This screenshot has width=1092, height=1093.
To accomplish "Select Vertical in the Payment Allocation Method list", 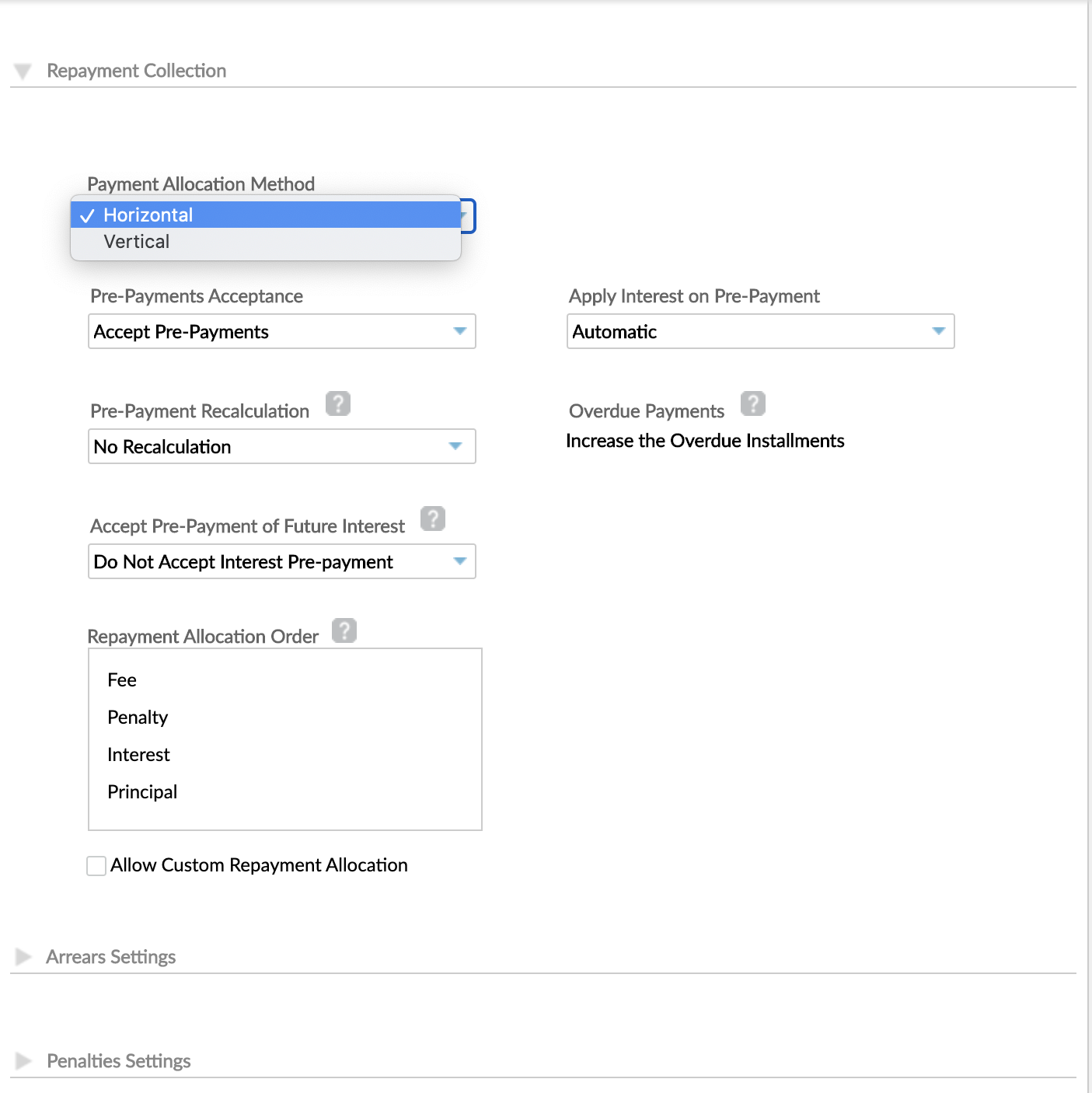I will tap(264, 241).
